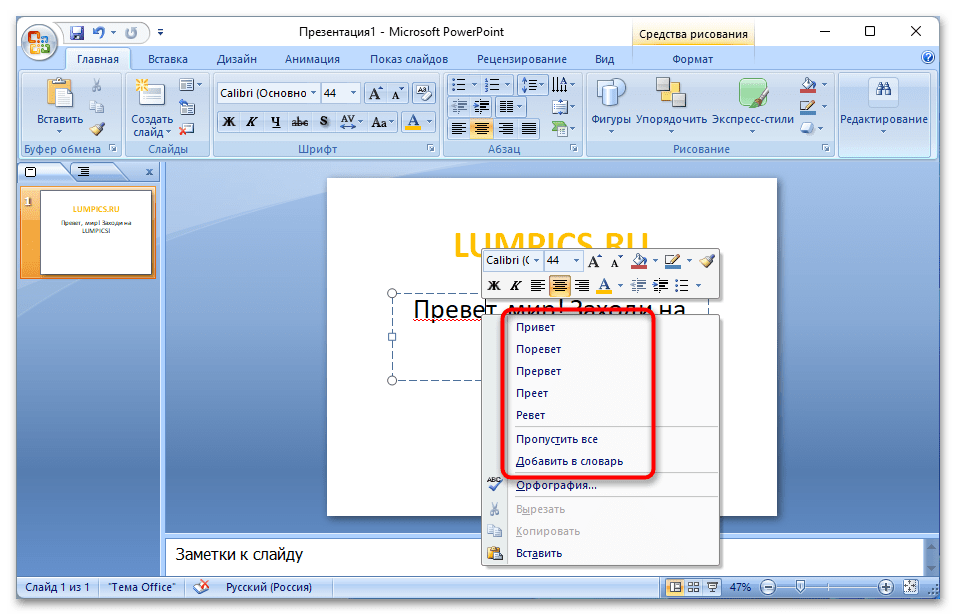
Task: Toggle italic (К) in the mini toolbar
Action: pyautogui.click(x=517, y=286)
